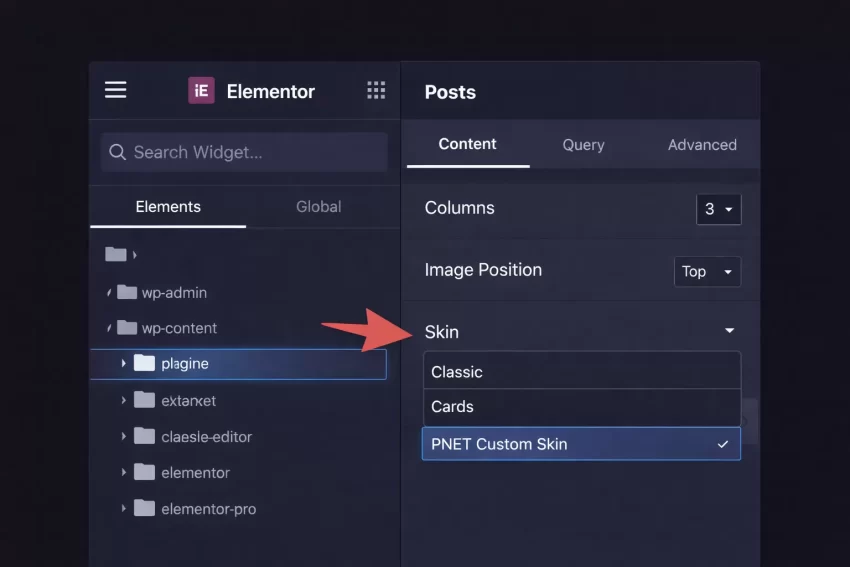The width and height of the screenshot is (850, 567).
Task: Select the elementor-pro folder
Action: coord(195,509)
